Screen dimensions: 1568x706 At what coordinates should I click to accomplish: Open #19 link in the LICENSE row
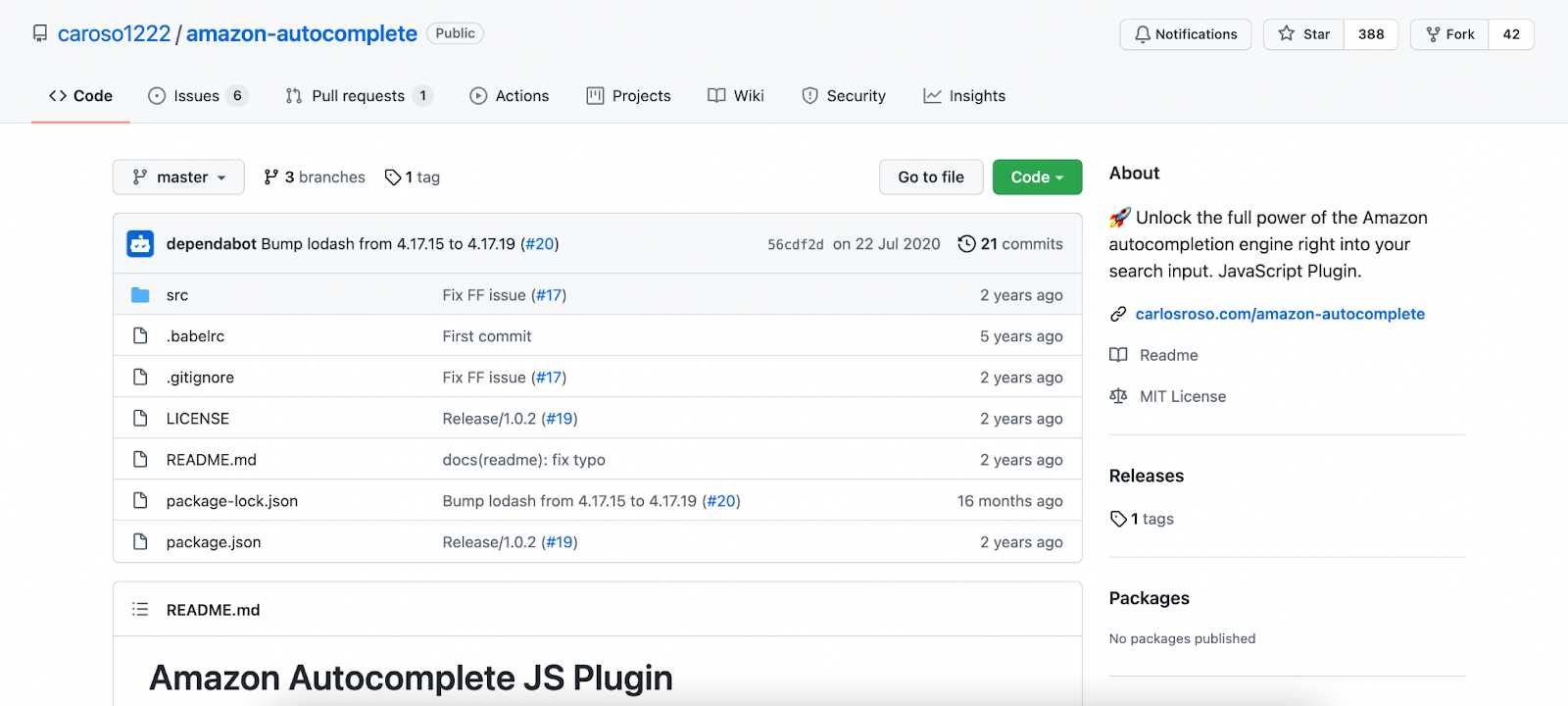[561, 419]
